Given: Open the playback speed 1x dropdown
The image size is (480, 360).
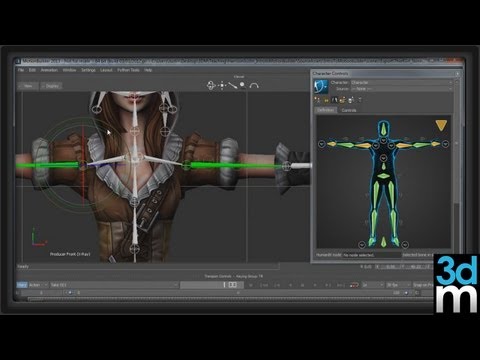Looking at the screenshot, I should coord(372,285).
